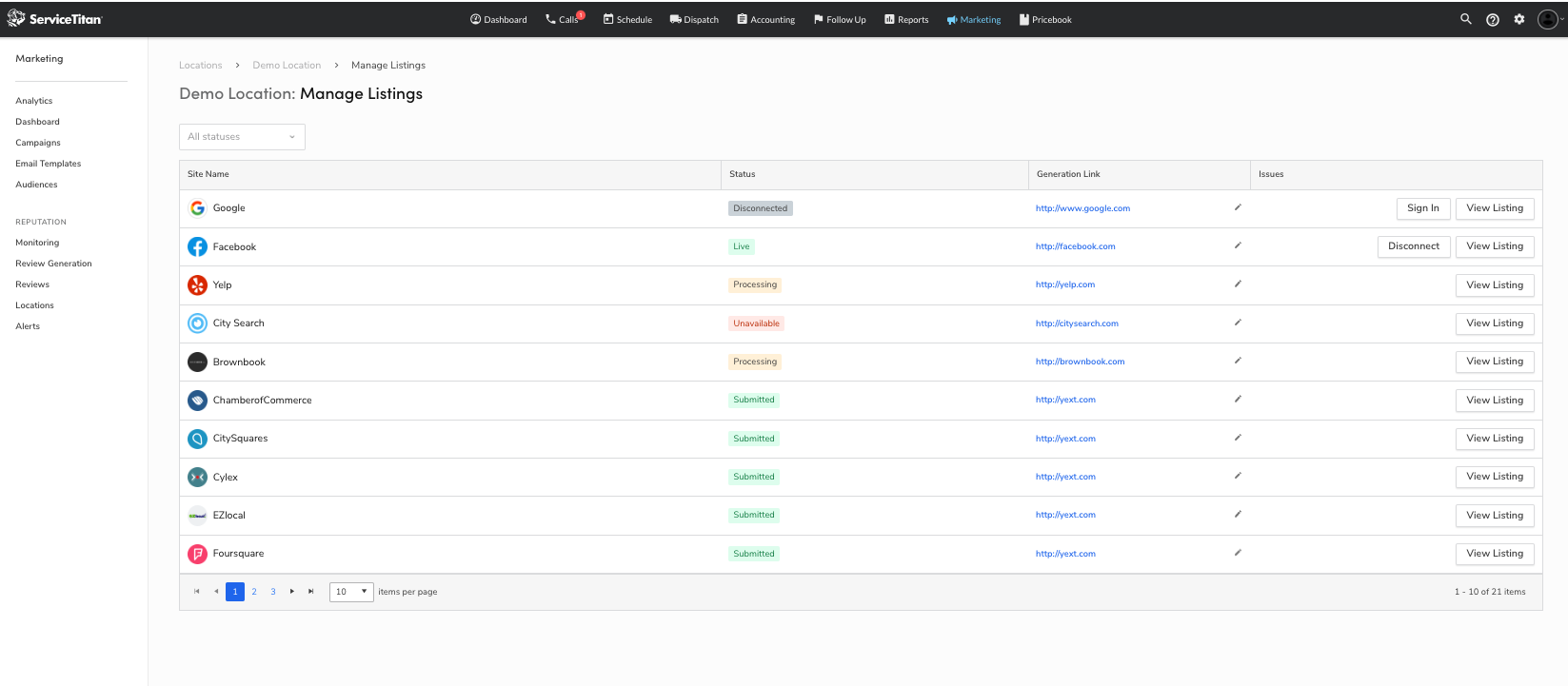Click the EZlocal logo icon
This screenshot has width=1568, height=686.
pyautogui.click(x=197, y=516)
